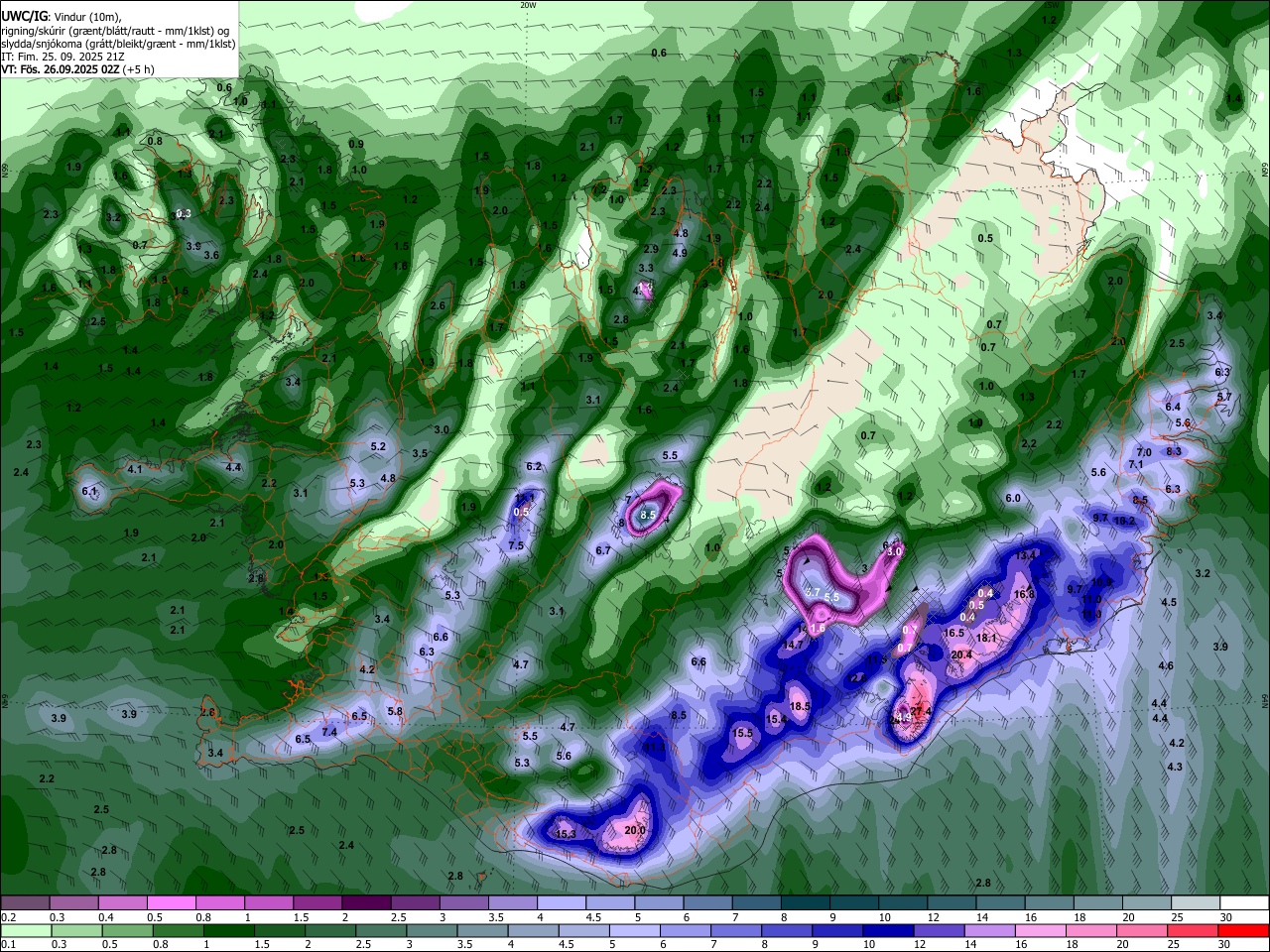1270x952 pixels.
Task: Click the 6.2 value in the central area
Action: pos(534,466)
